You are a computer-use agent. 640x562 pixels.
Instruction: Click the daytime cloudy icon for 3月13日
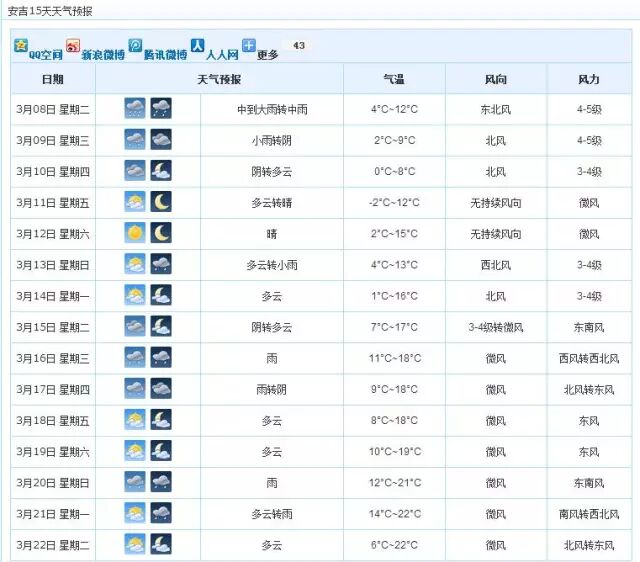(x=135, y=264)
